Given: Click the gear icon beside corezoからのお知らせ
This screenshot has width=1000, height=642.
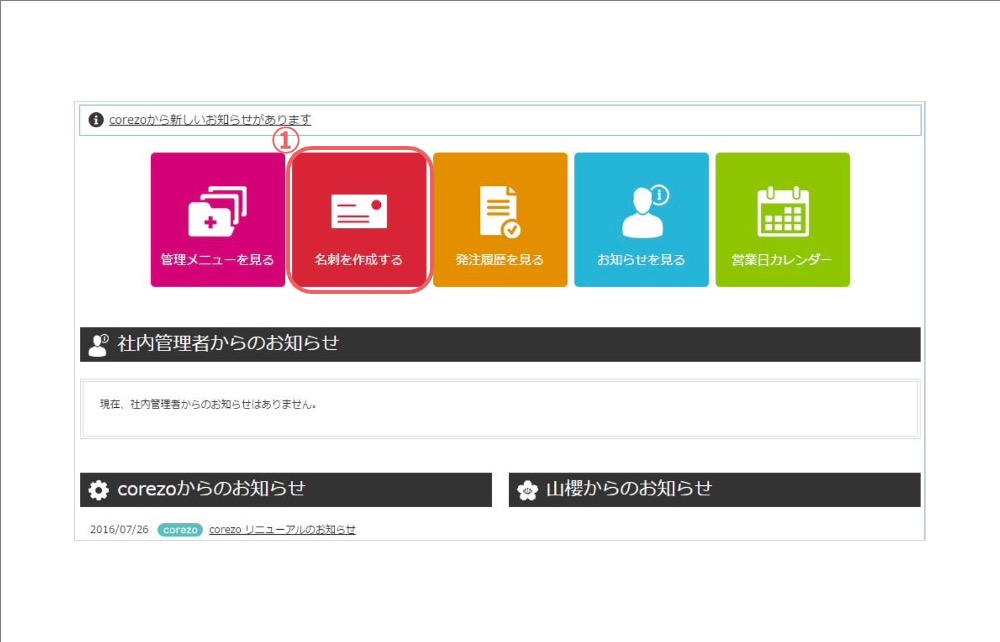Looking at the screenshot, I should pyautogui.click(x=98, y=490).
